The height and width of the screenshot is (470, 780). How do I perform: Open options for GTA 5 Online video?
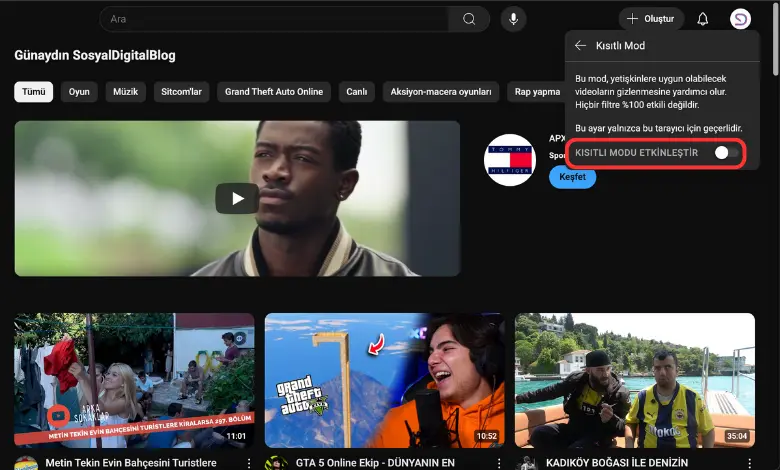499,463
